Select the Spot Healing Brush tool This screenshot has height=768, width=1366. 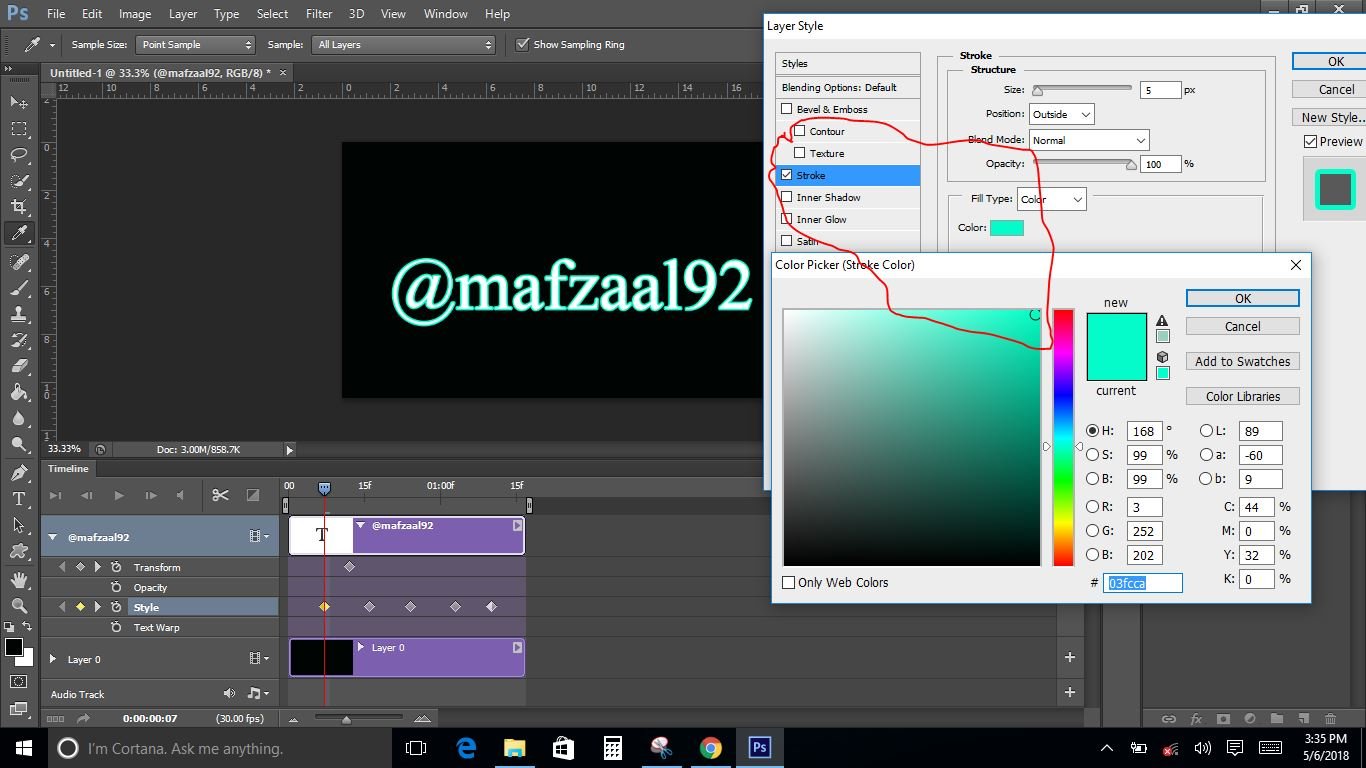point(19,261)
